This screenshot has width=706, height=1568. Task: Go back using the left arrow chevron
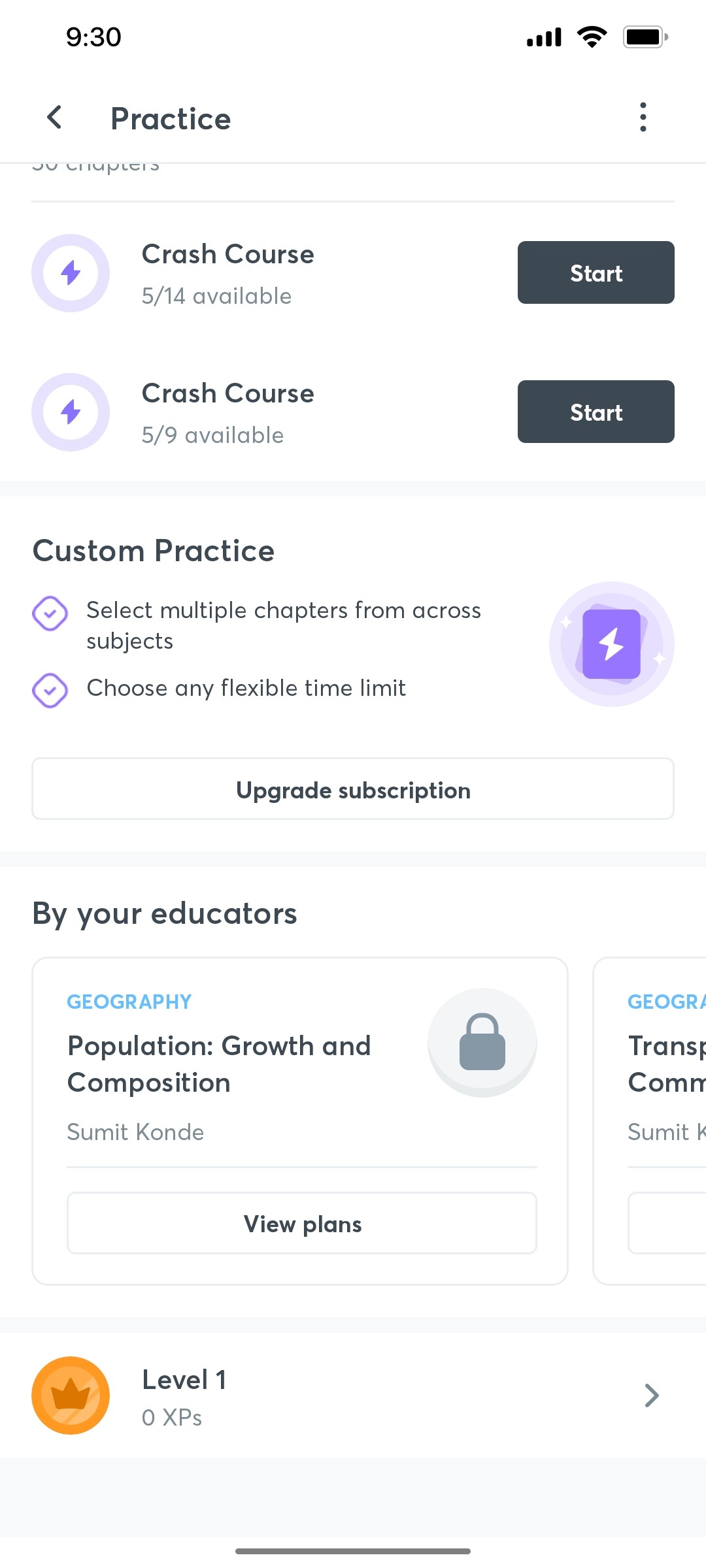click(55, 118)
